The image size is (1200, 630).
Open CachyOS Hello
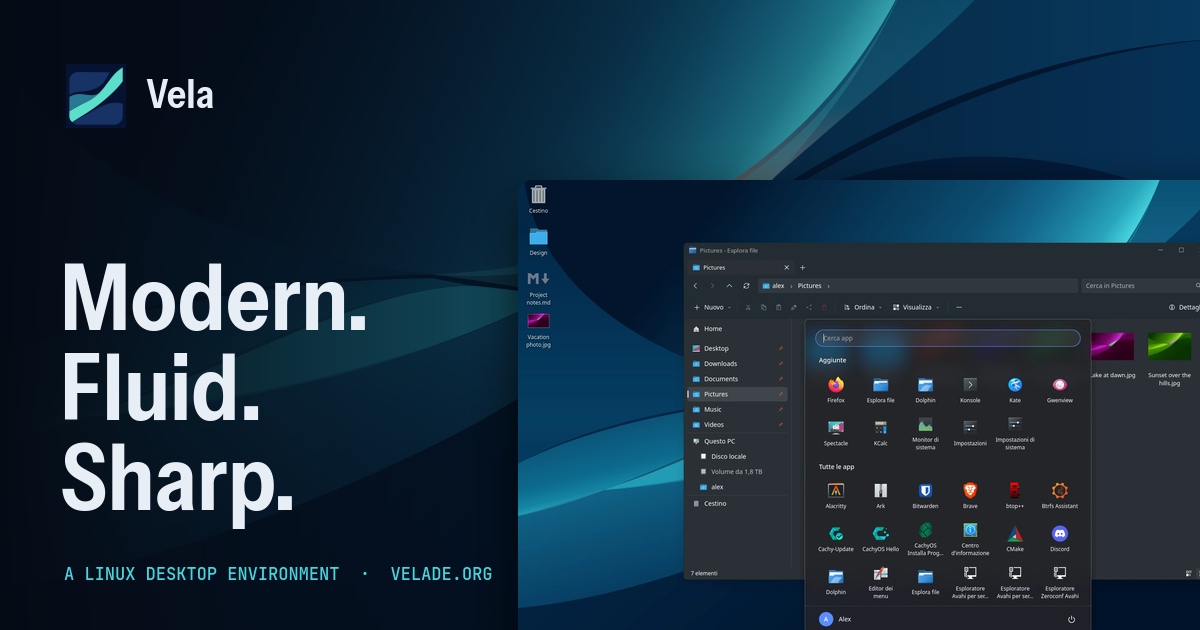[x=881, y=538]
